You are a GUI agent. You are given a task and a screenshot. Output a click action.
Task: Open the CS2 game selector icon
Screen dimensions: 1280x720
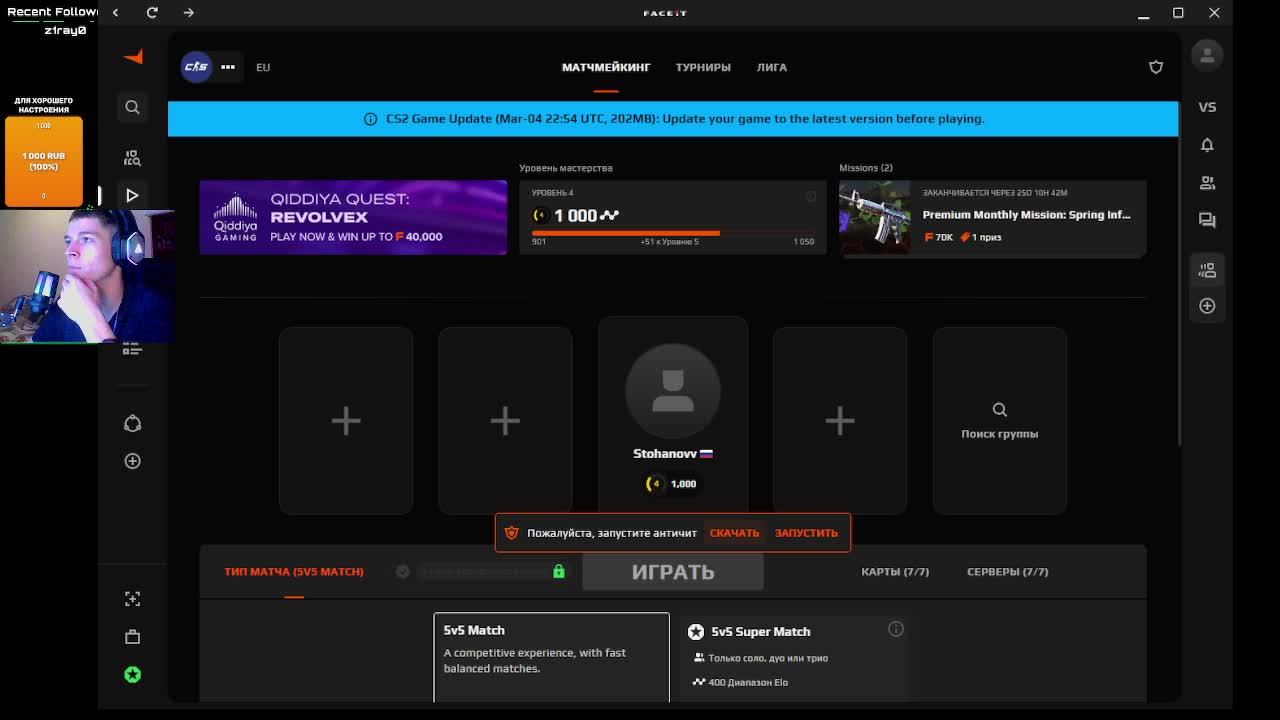point(196,67)
